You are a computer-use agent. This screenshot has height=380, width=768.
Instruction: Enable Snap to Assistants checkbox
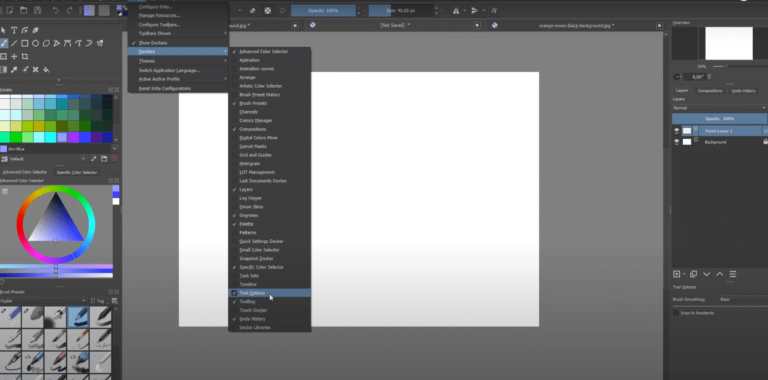(676, 312)
